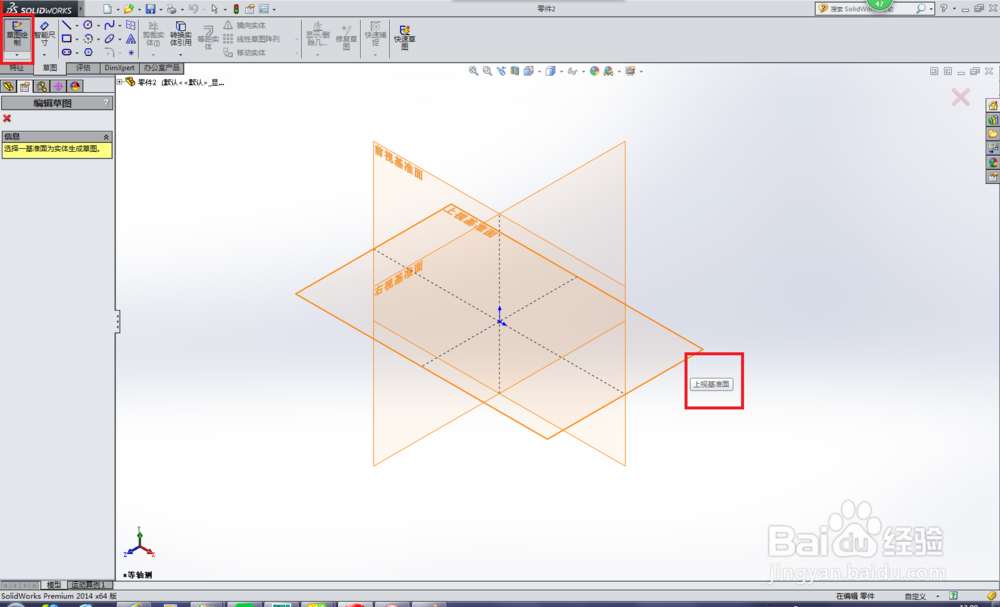Click the 自定义 units in status bar

click(x=915, y=596)
